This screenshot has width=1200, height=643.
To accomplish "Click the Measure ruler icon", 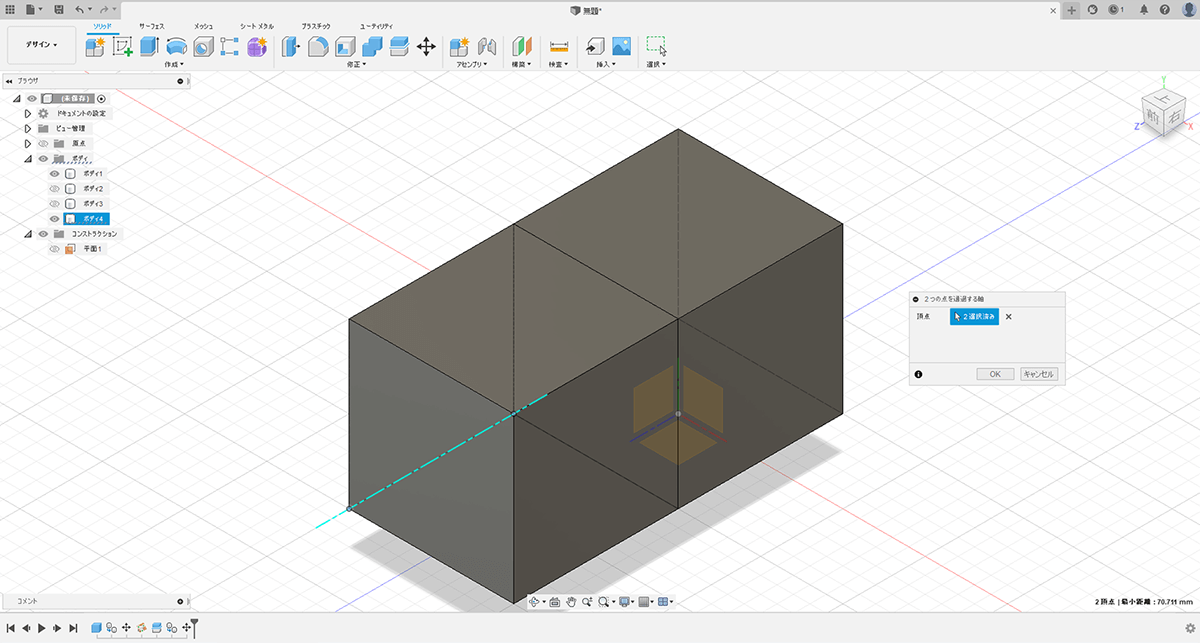I will tap(558, 46).
